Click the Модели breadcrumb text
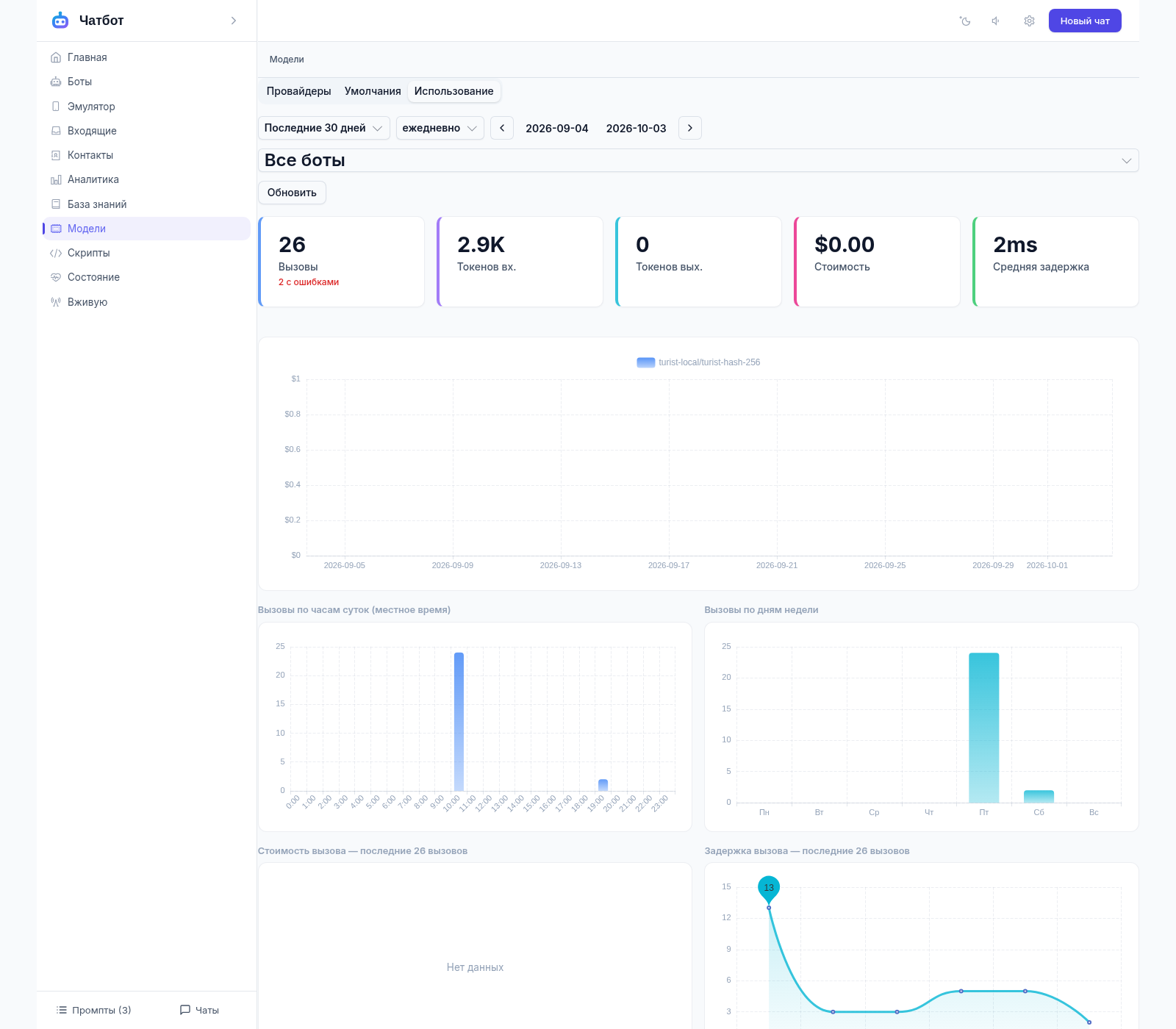Viewport: 1176px width, 1029px height. click(x=287, y=60)
